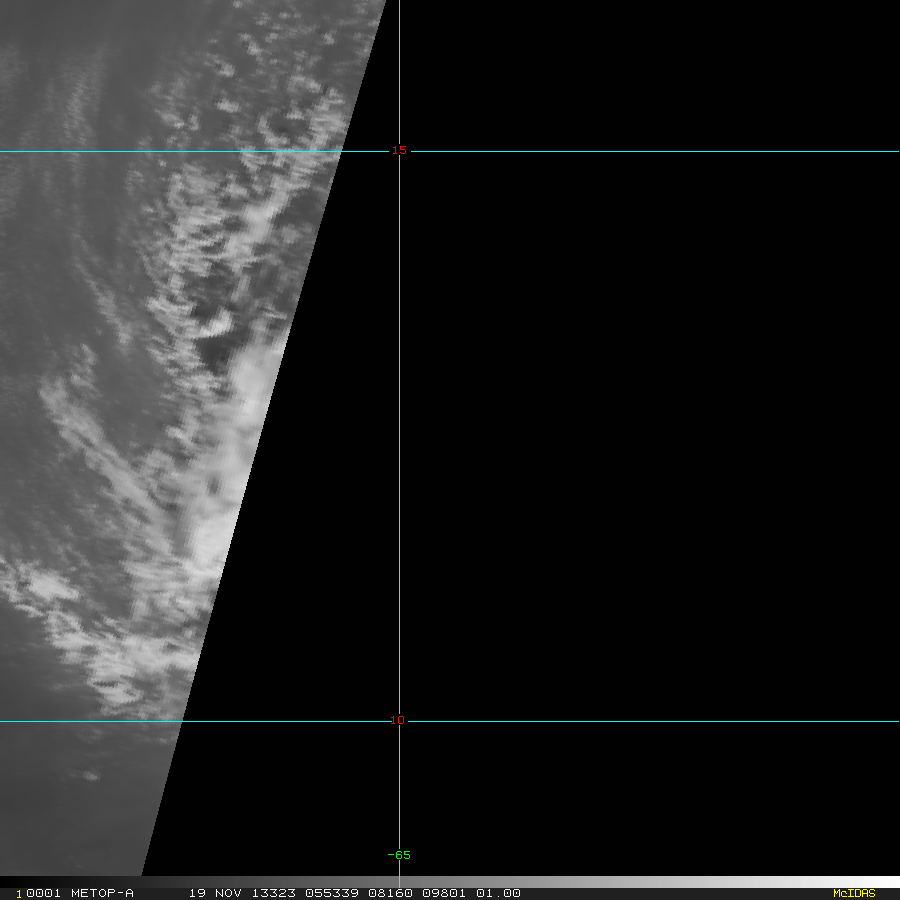The image size is (900, 900).
Task: Select the 01.00 resolution value
Action: pyautogui.click(x=498, y=893)
